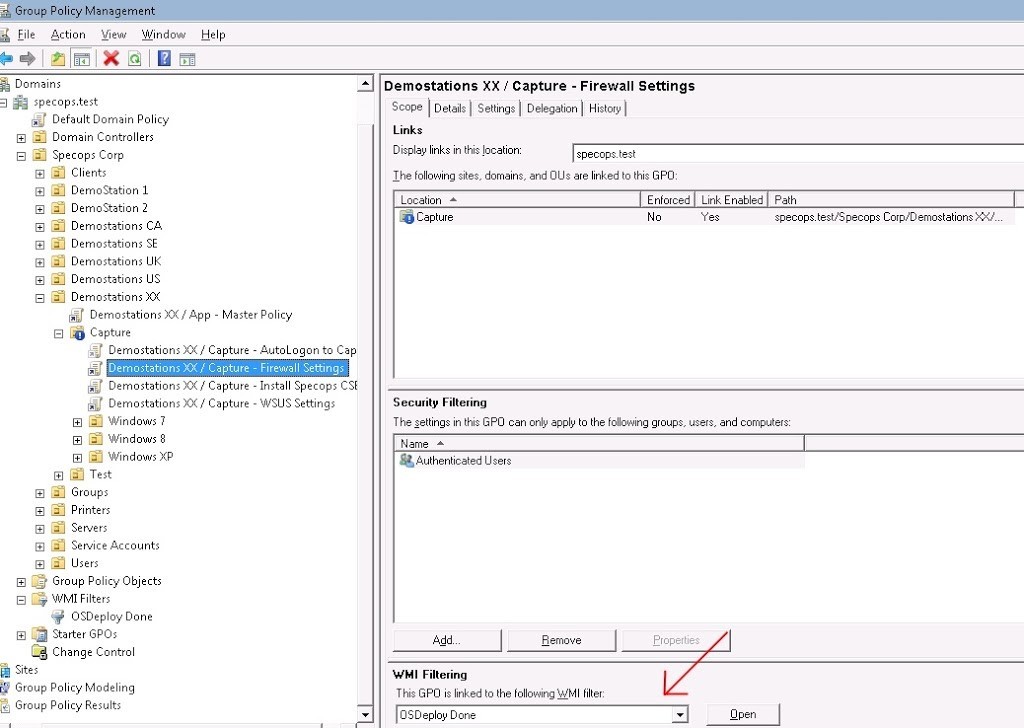Collapse the Demostations XX OU

click(40, 298)
